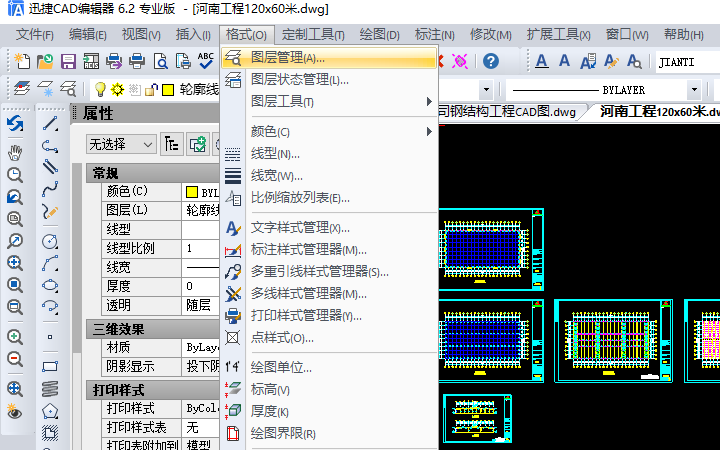Click the blue Help question mark icon
This screenshot has width=720, height=450.
pos(491,61)
